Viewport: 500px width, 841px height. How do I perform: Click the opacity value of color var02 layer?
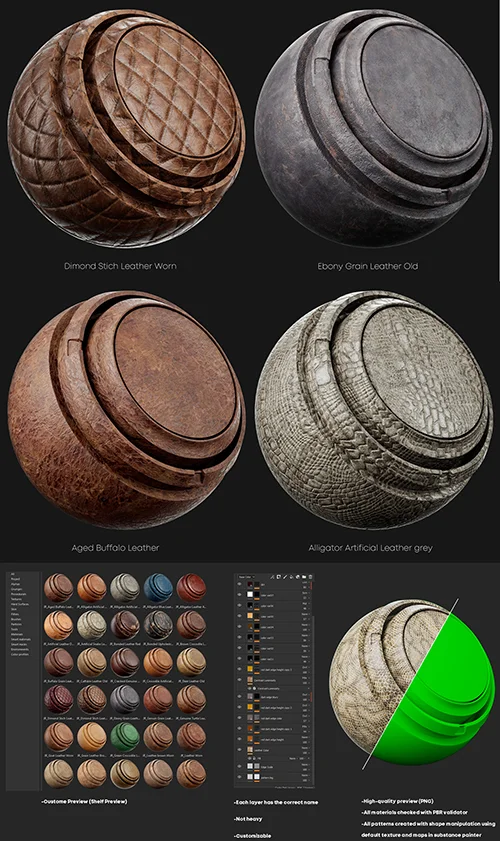(306, 651)
